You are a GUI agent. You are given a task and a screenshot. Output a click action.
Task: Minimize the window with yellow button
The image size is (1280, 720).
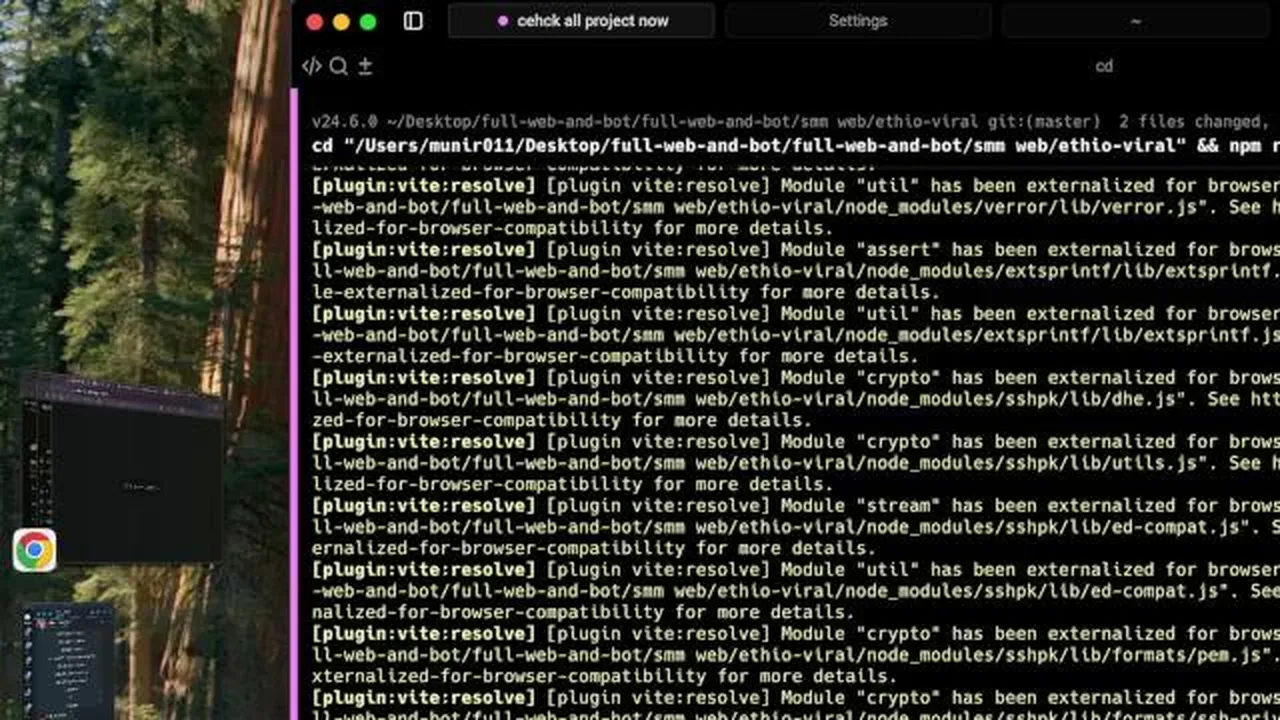341,21
